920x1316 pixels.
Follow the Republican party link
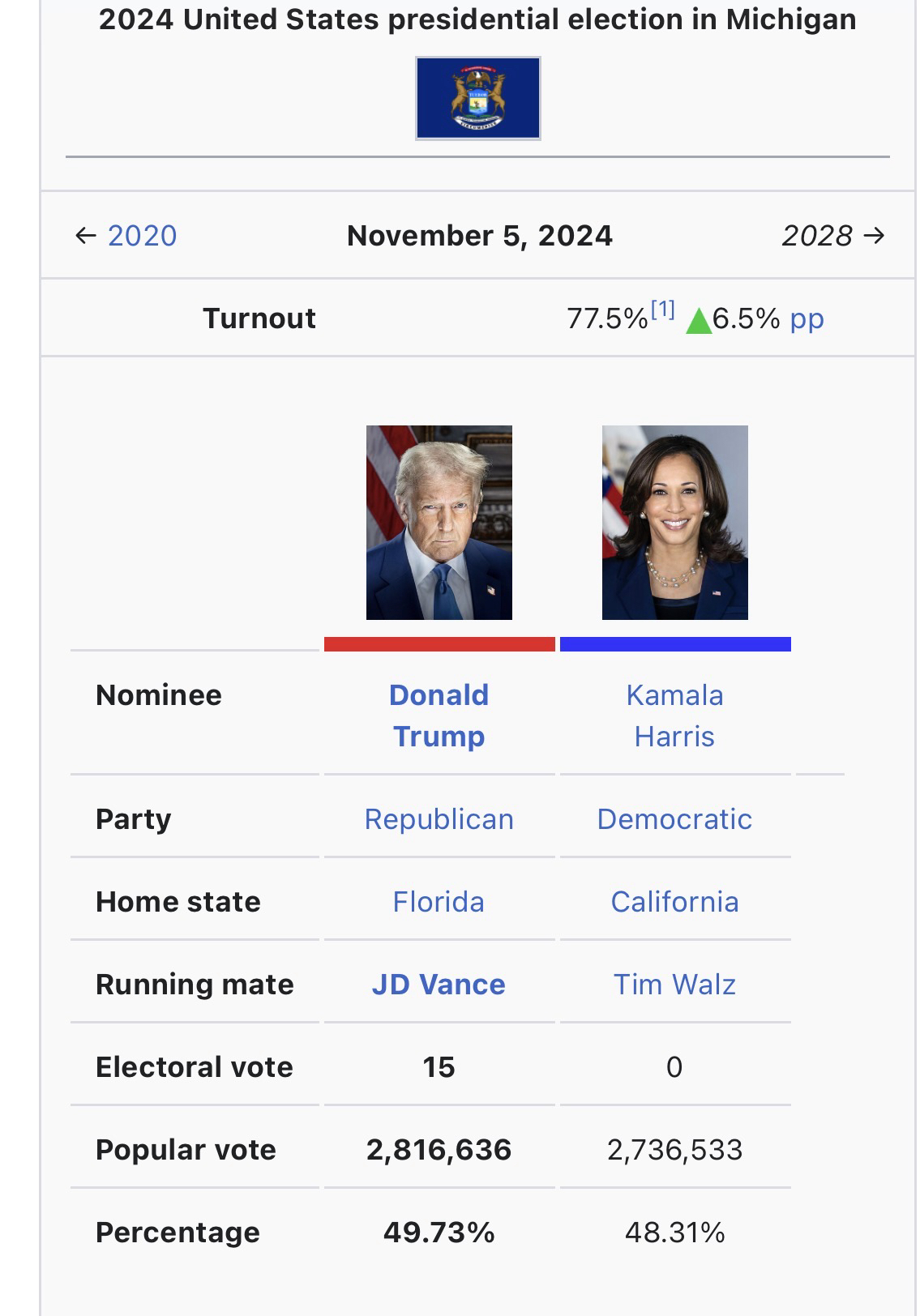pos(439,819)
